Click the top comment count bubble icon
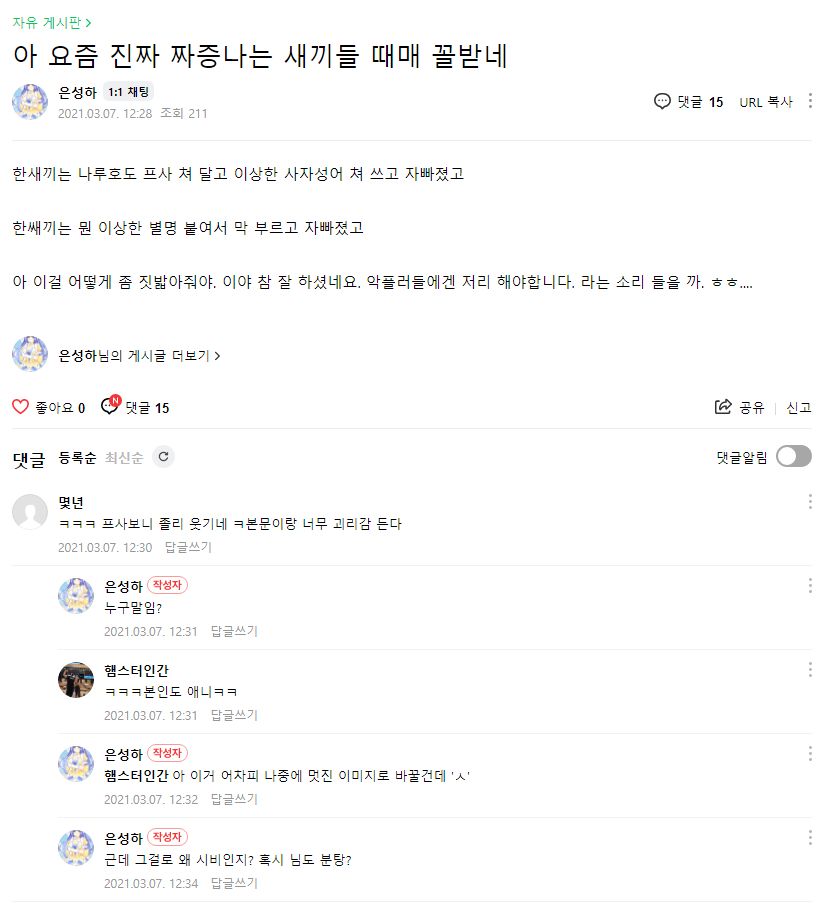The image size is (838, 911). click(x=662, y=101)
